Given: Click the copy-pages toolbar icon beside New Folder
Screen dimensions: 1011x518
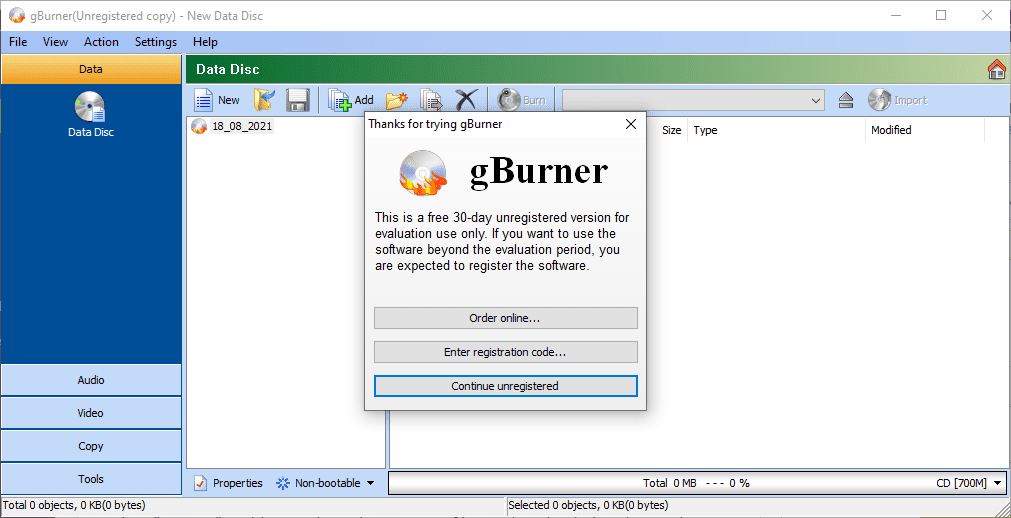Looking at the screenshot, I should (x=431, y=100).
